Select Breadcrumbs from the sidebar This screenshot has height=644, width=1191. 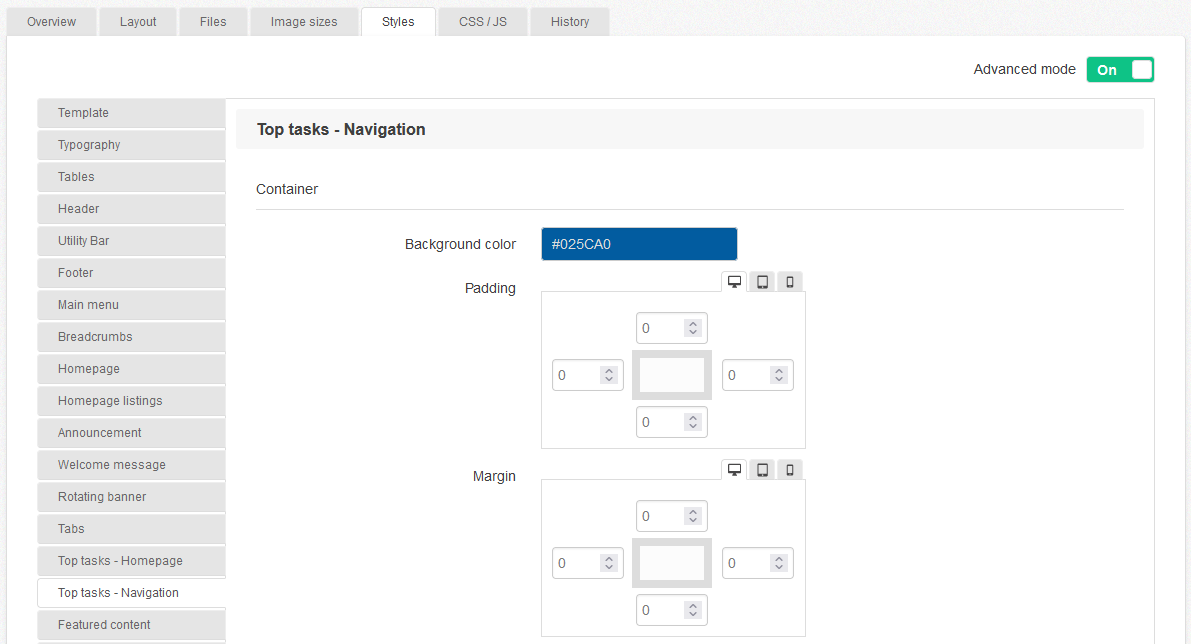131,337
